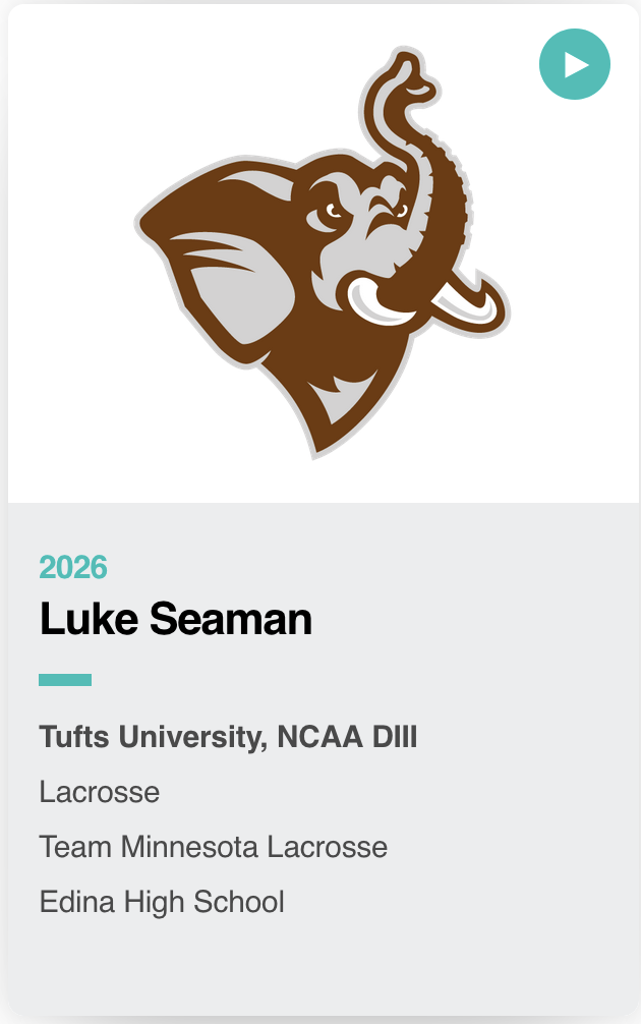The image size is (641, 1024).
Task: Open Team Minnesota Lacrosse club line
Action: (x=213, y=848)
